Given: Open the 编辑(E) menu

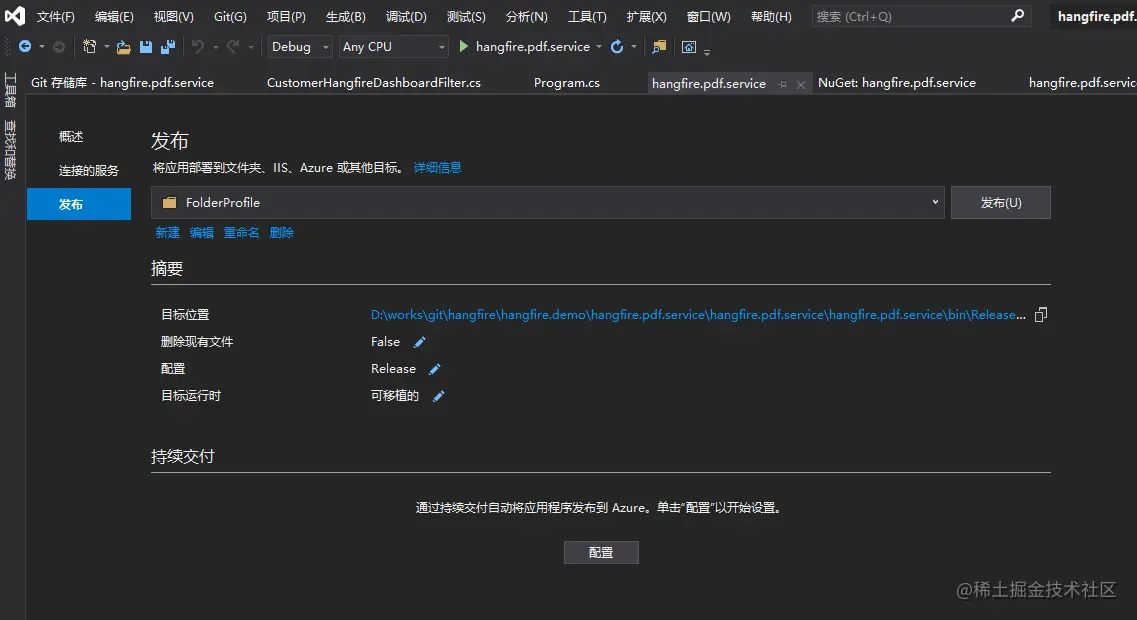Looking at the screenshot, I should tap(114, 16).
